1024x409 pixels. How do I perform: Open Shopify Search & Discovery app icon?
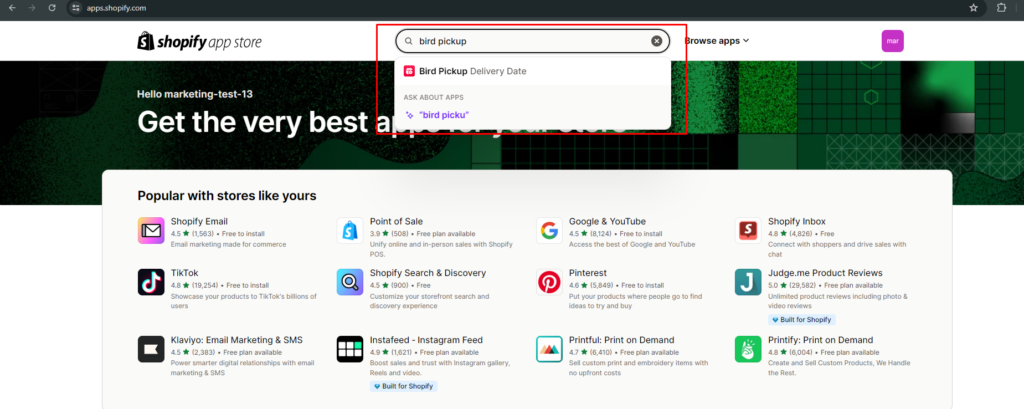[x=350, y=282]
